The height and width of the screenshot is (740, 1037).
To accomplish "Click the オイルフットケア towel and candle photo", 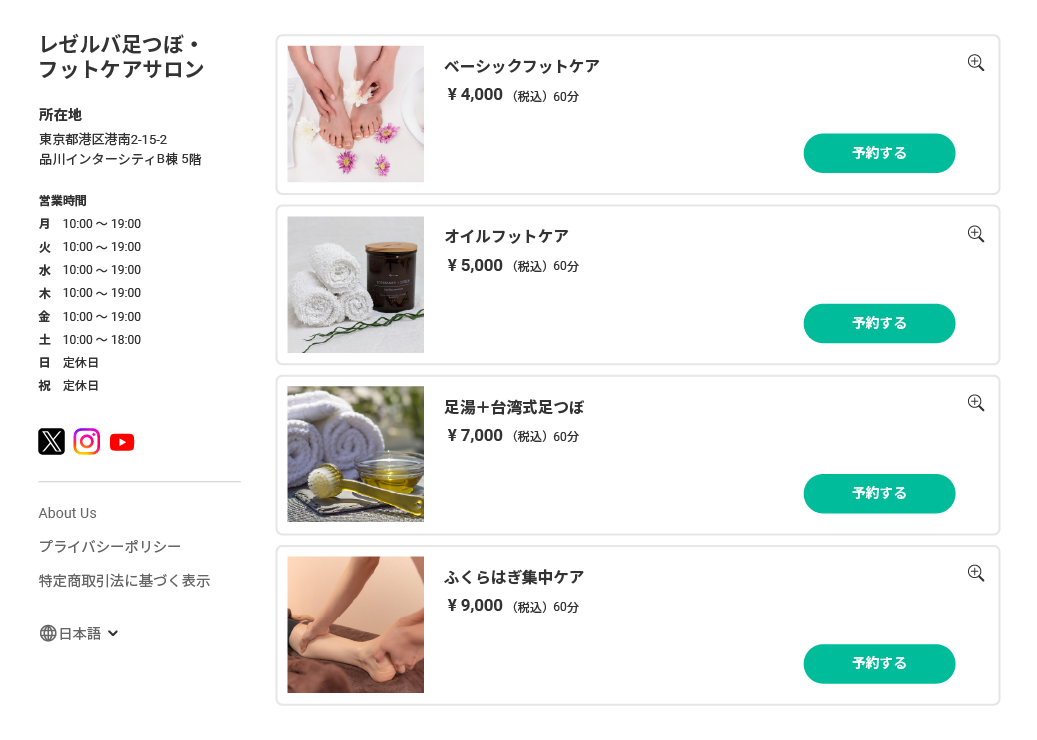I will click(355, 285).
